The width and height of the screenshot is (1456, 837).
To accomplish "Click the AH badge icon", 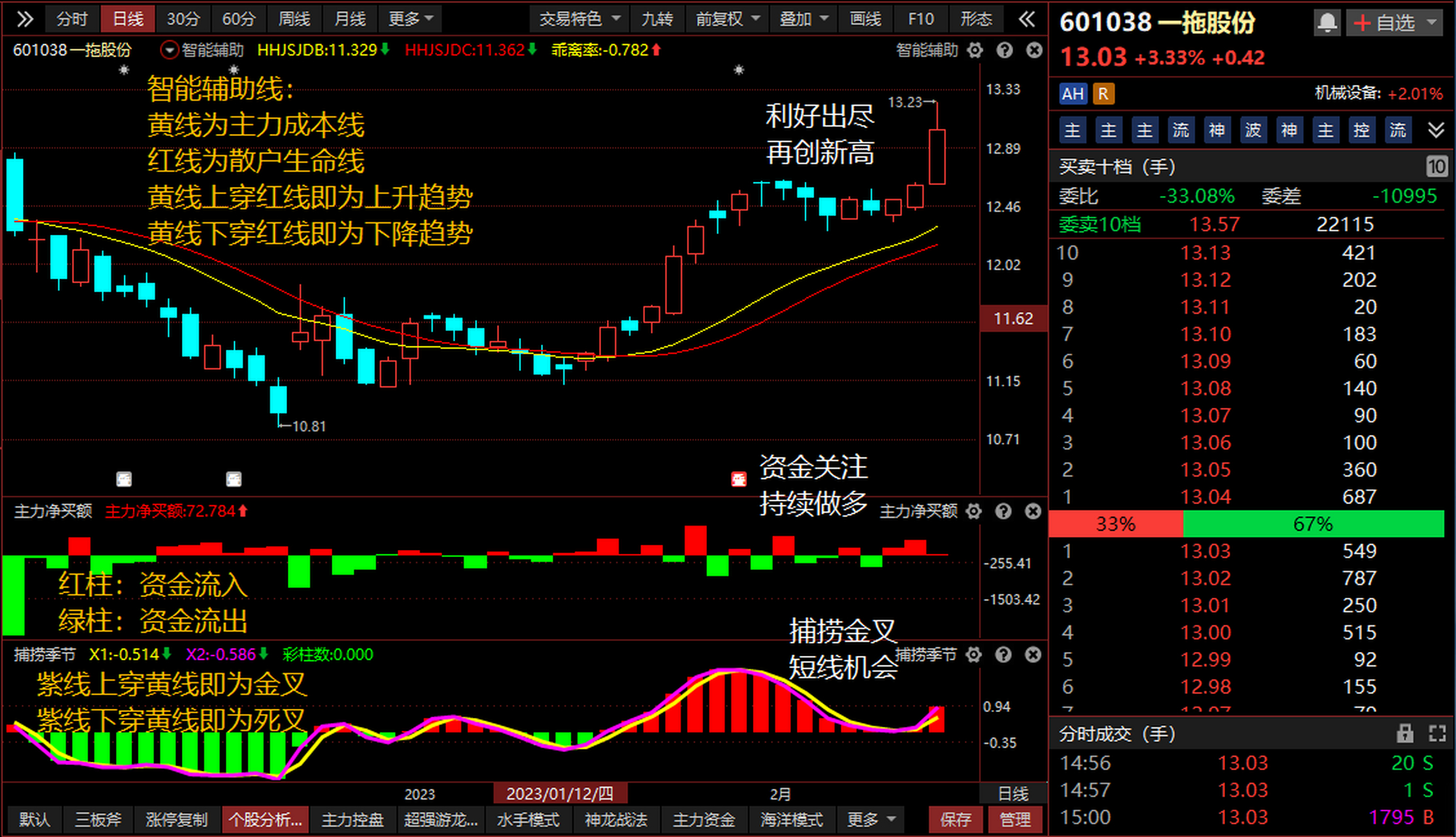I will [1073, 94].
